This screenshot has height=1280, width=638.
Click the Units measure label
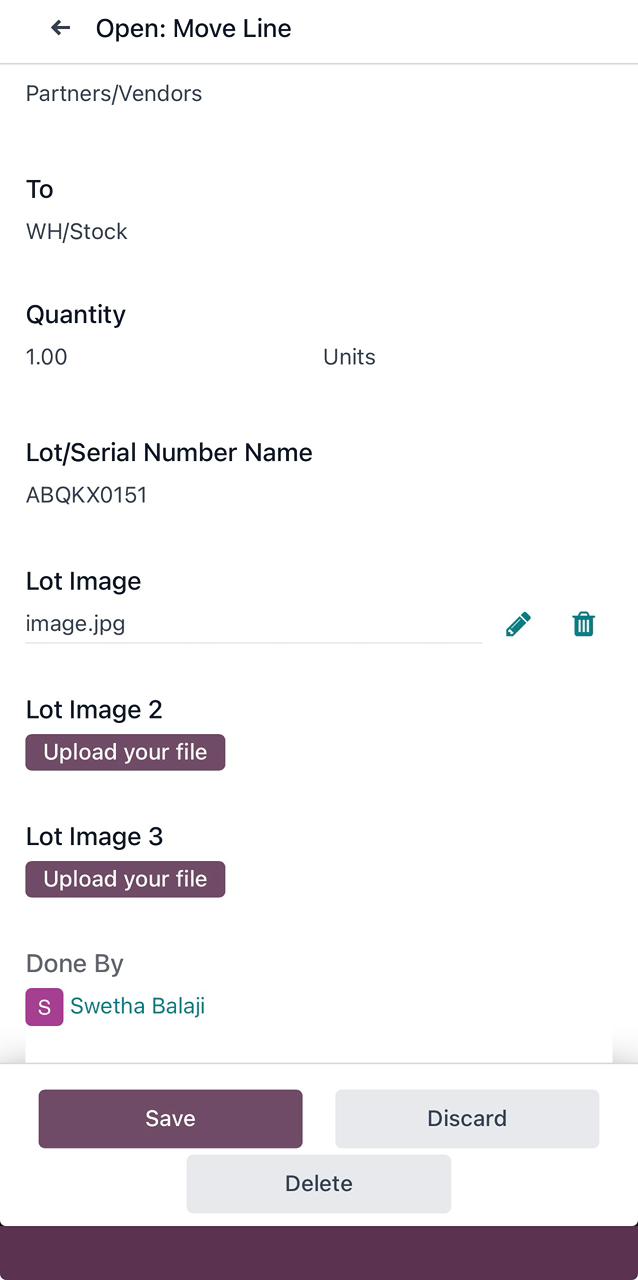click(349, 357)
